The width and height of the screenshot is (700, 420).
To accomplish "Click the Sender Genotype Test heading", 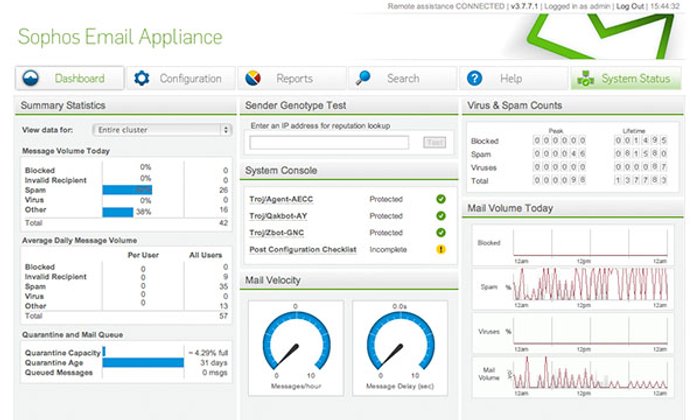I will coord(295,105).
